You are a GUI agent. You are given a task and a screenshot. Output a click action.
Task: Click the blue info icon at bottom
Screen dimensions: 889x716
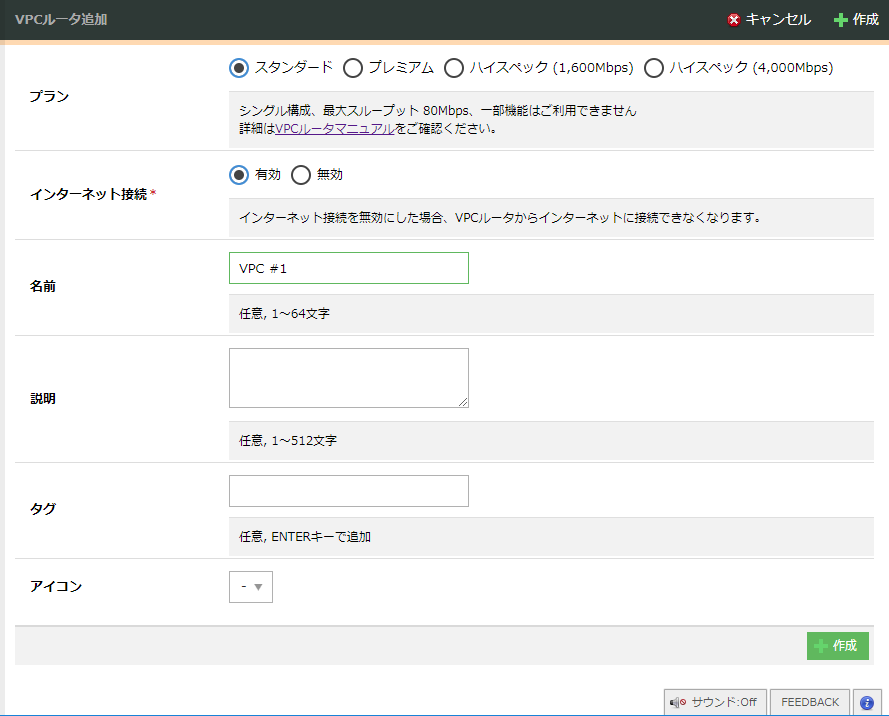tap(867, 702)
